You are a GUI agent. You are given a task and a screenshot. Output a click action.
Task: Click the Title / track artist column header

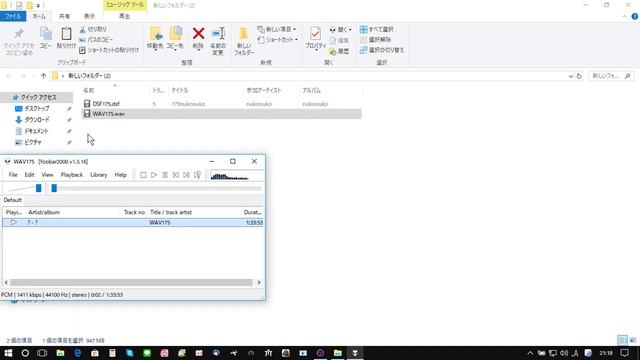[171, 212]
